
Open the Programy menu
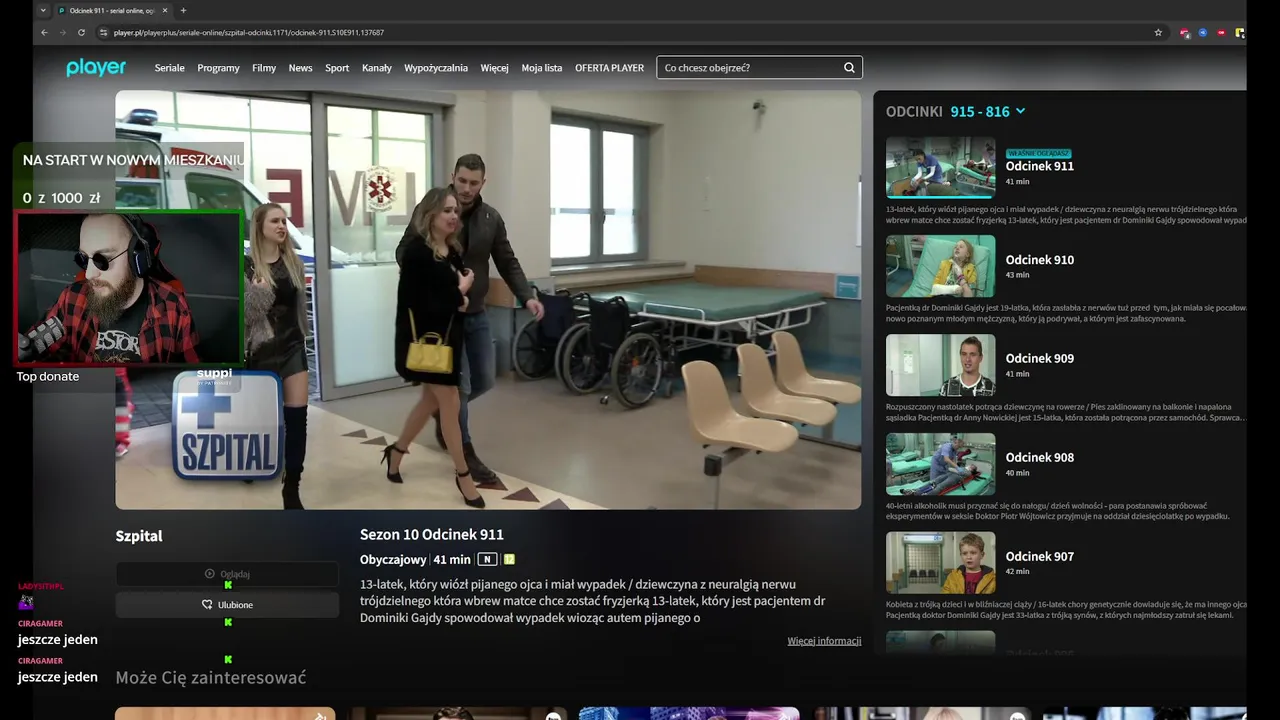tap(219, 68)
